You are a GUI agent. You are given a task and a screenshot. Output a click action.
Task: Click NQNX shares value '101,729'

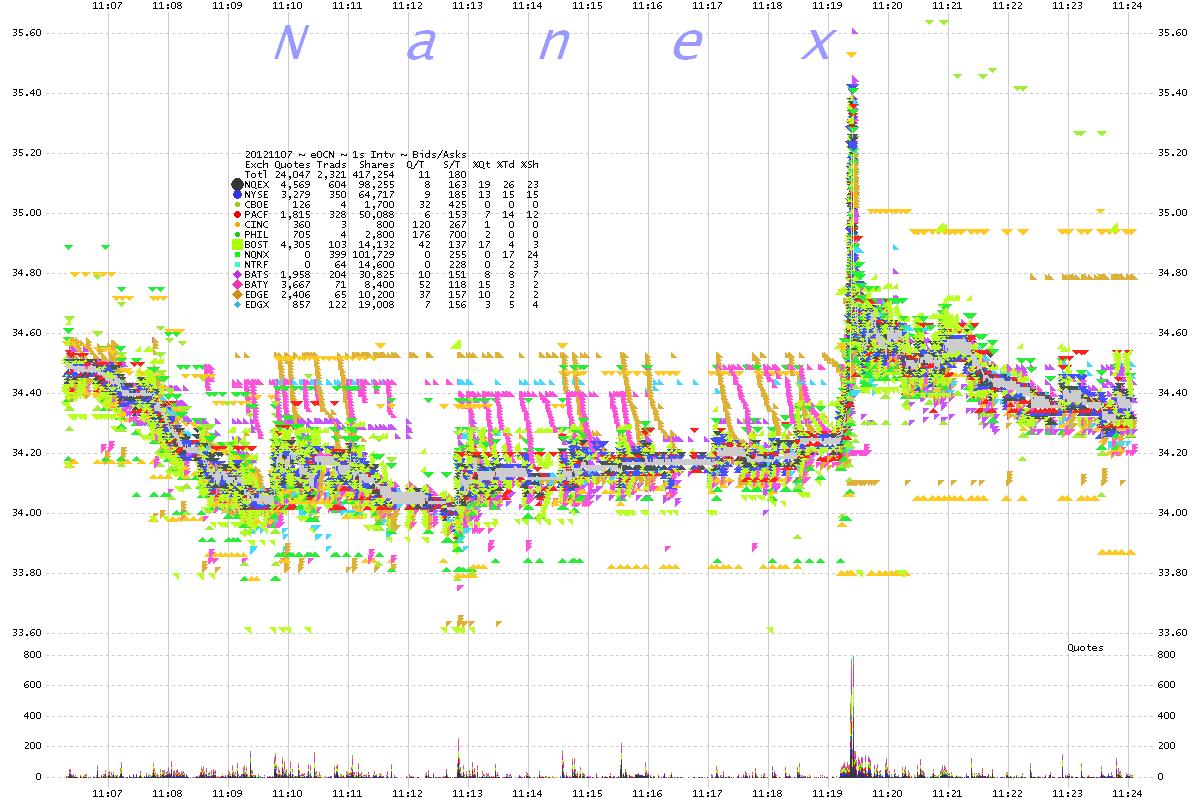(374, 254)
